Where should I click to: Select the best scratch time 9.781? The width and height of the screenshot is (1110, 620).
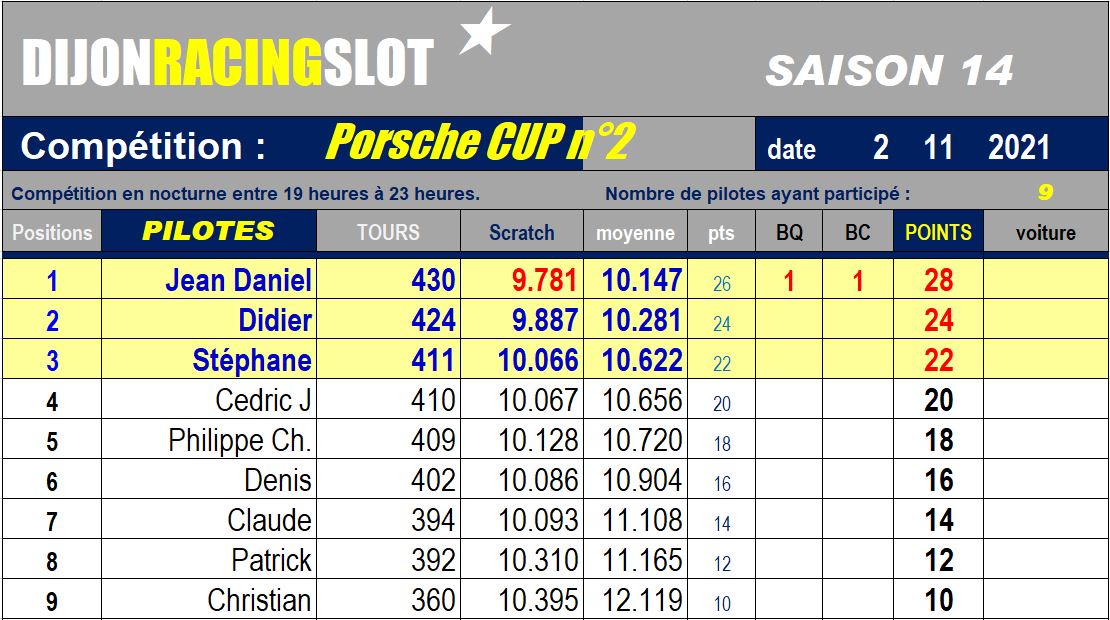[544, 280]
